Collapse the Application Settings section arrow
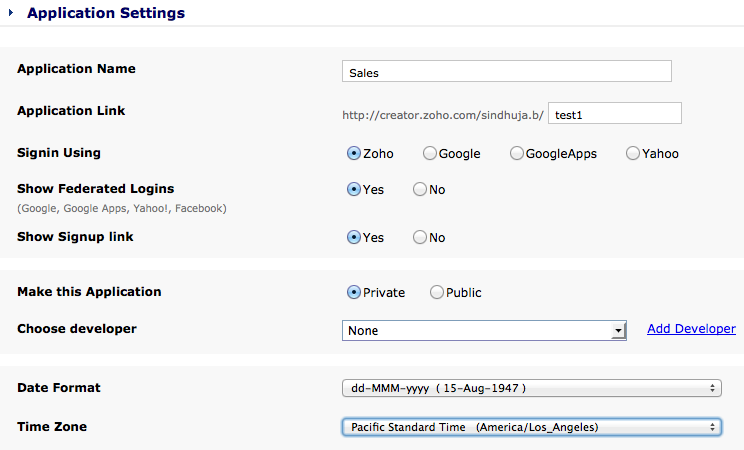 [x=11, y=14]
